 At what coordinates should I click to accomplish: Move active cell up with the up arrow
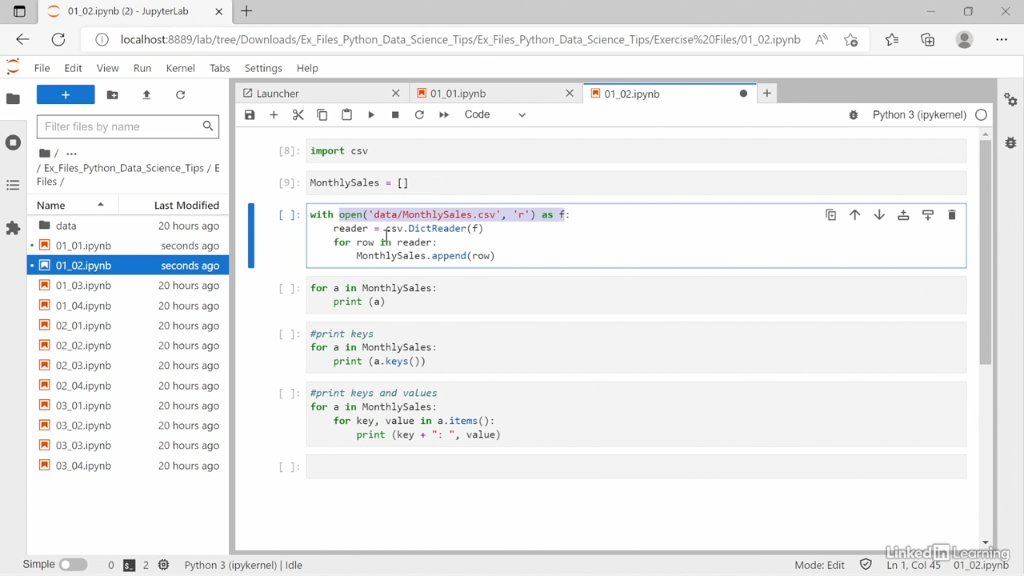[x=855, y=215]
